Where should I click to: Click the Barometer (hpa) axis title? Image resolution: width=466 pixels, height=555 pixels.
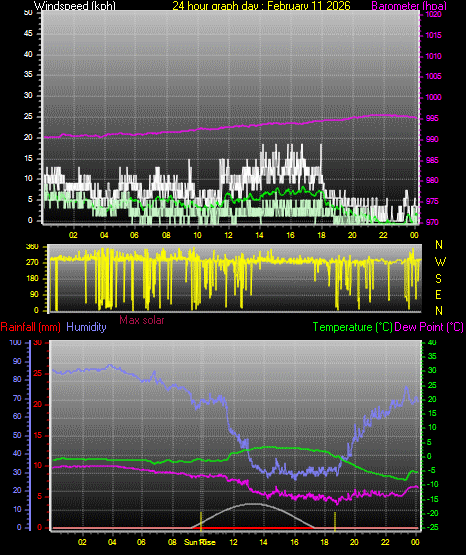tap(409, 6)
